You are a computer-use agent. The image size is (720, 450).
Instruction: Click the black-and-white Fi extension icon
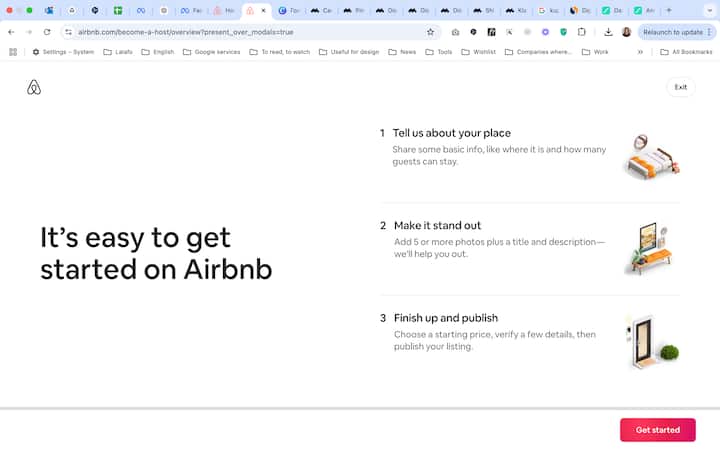click(x=491, y=32)
